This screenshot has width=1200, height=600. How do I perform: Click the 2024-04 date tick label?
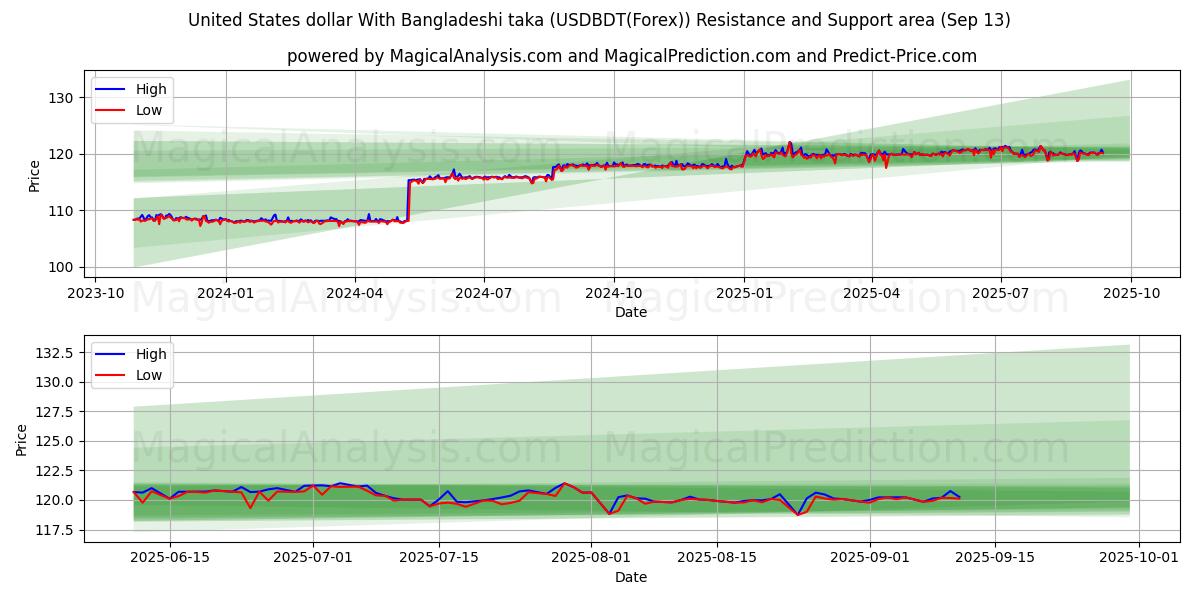pyautogui.click(x=355, y=293)
